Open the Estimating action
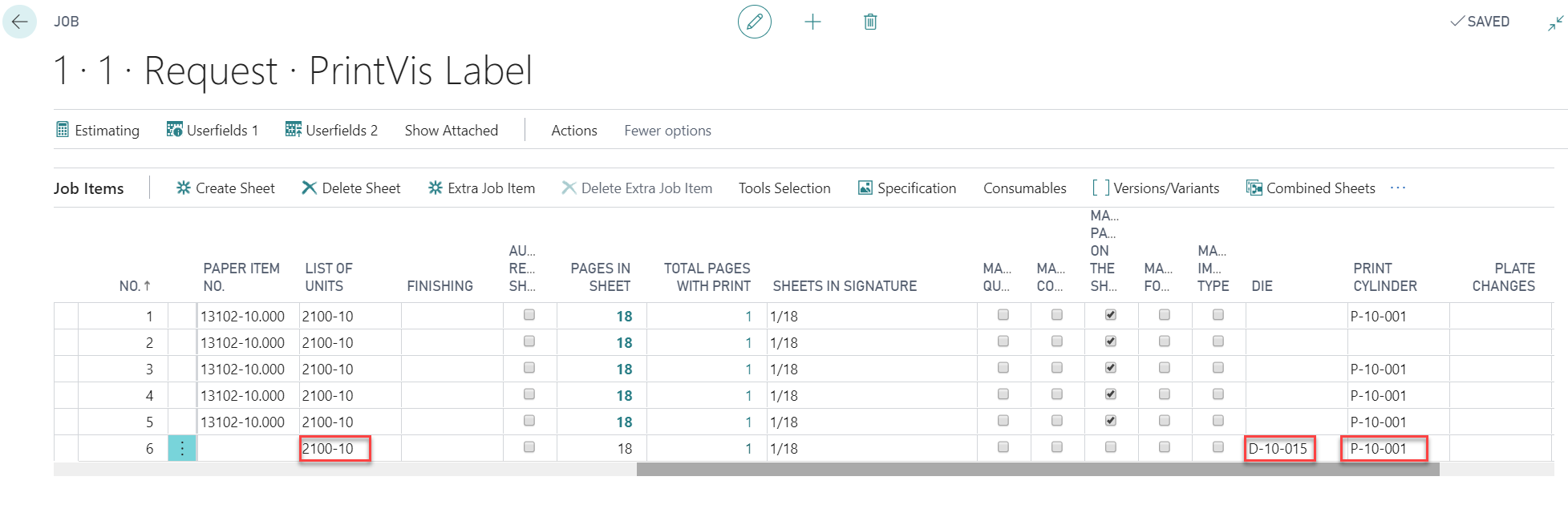The image size is (1568, 525). (x=97, y=130)
